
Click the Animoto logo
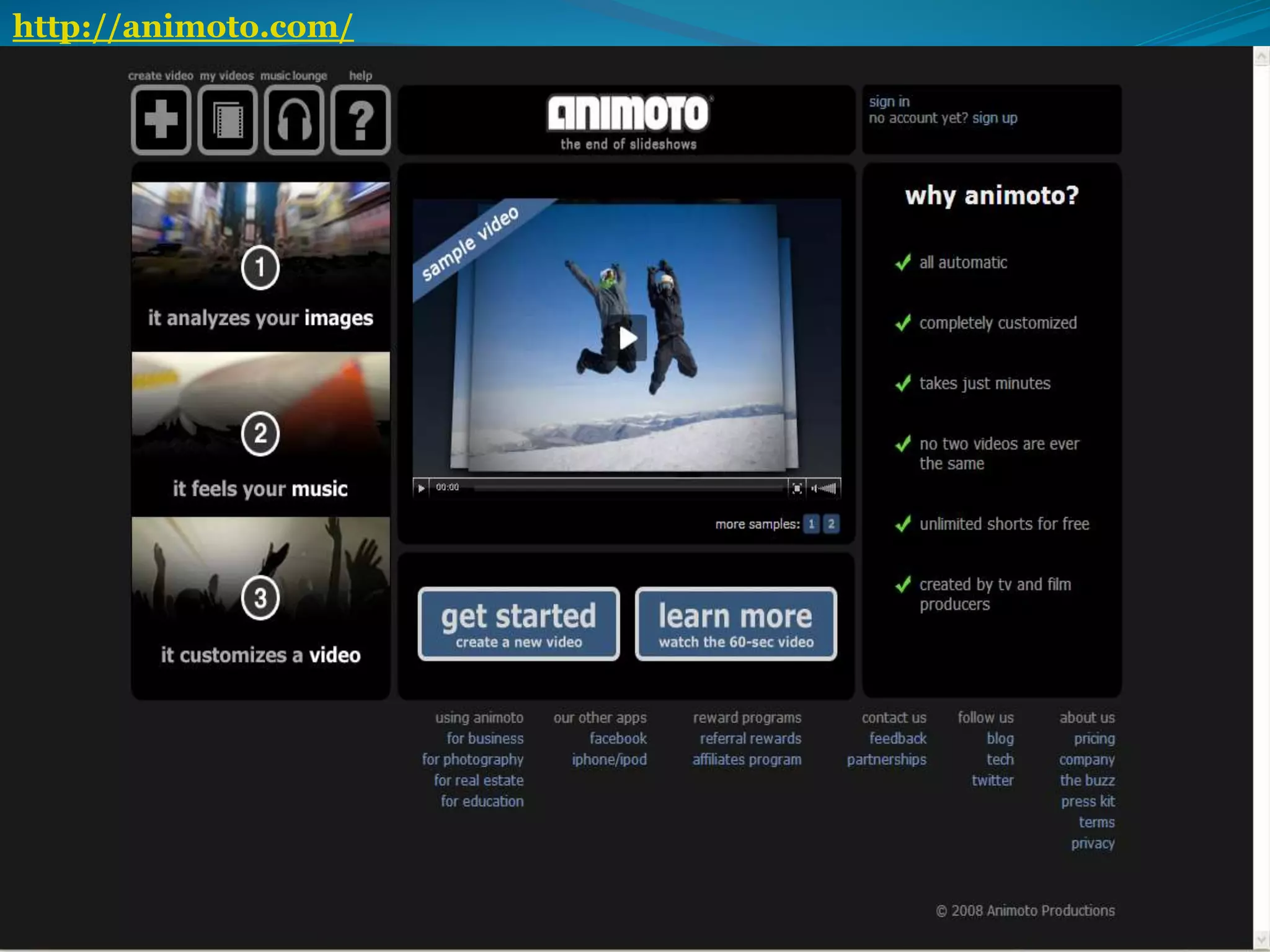pyautogui.click(x=629, y=114)
